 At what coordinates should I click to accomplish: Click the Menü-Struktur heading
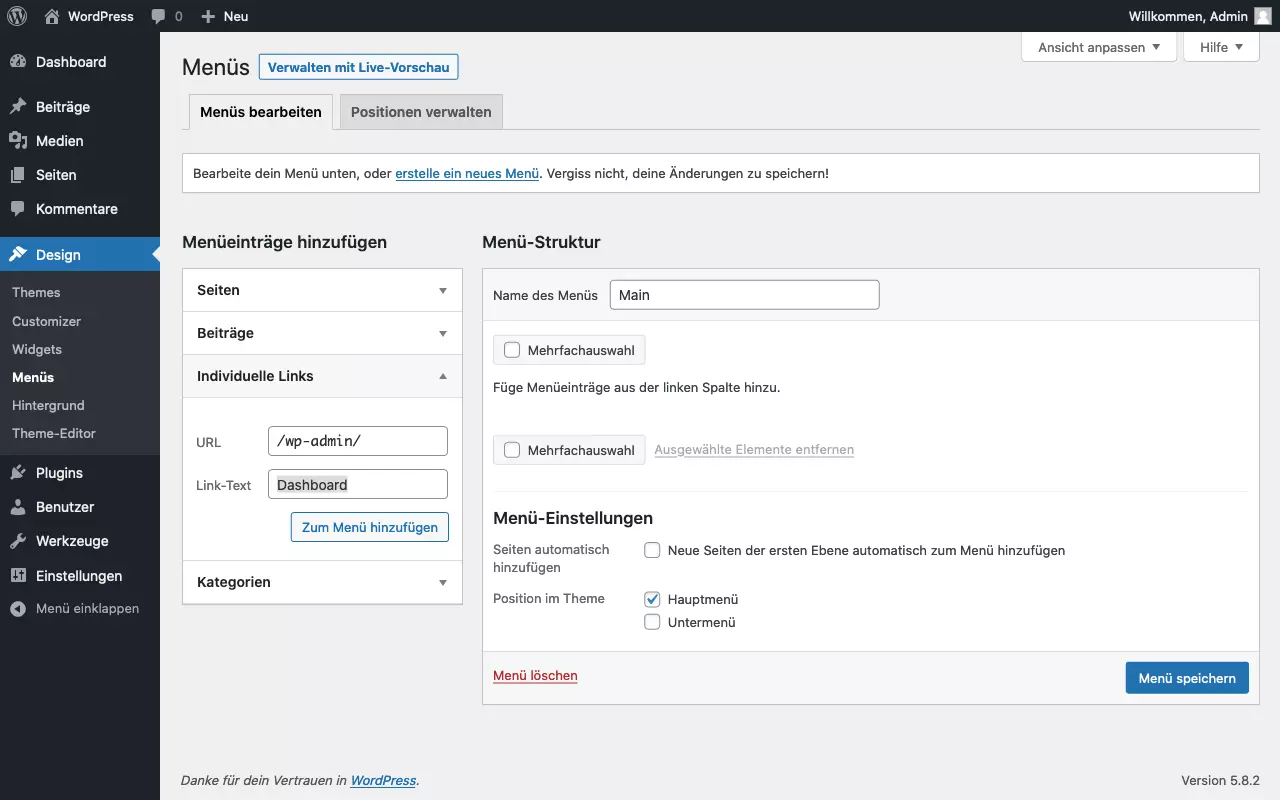(x=541, y=242)
